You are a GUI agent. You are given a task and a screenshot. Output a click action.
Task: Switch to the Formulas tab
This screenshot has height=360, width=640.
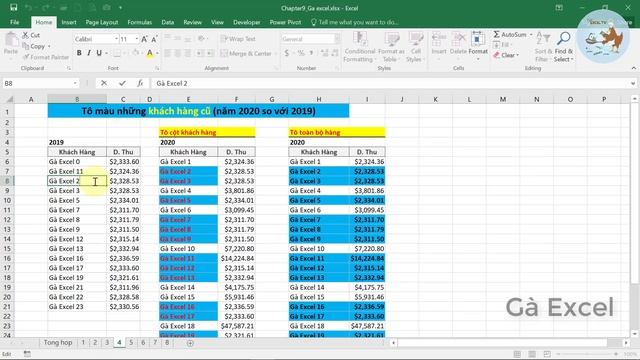point(140,22)
